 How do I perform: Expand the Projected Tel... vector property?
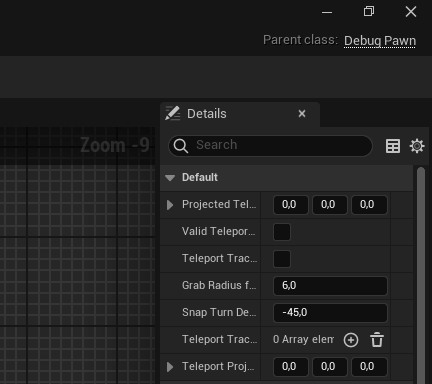coord(170,205)
